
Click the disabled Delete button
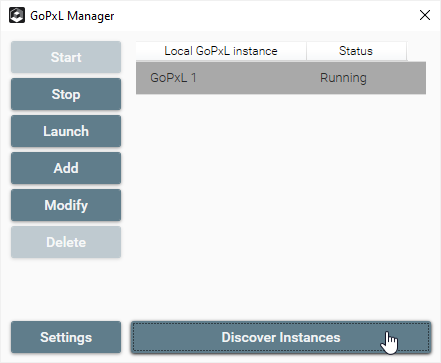[x=66, y=242]
